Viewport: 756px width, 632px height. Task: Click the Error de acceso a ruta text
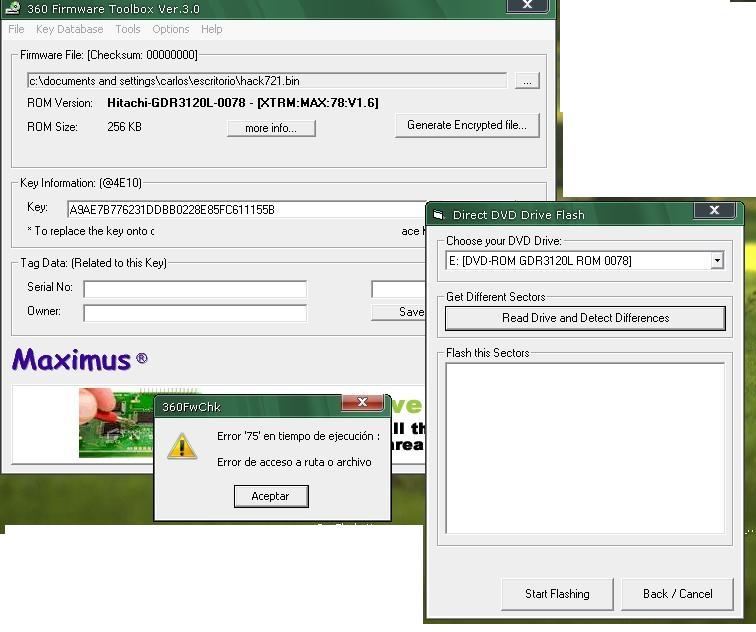click(294, 462)
